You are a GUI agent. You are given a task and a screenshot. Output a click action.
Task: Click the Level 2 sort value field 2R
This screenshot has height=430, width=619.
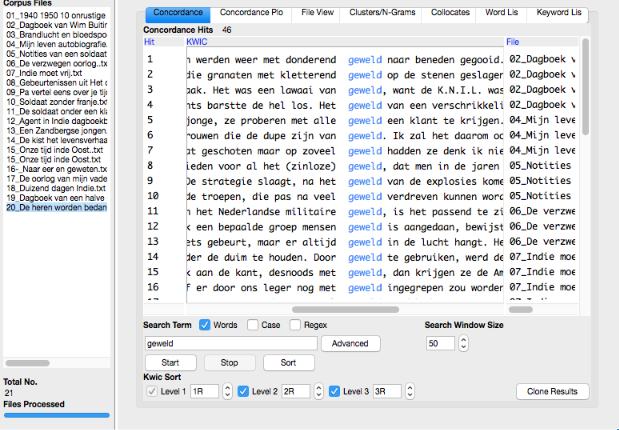pyautogui.click(x=295, y=391)
